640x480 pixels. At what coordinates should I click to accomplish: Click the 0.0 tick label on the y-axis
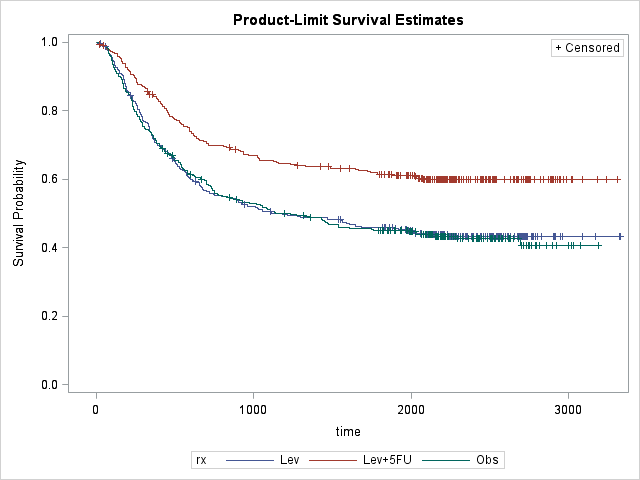pos(48,385)
